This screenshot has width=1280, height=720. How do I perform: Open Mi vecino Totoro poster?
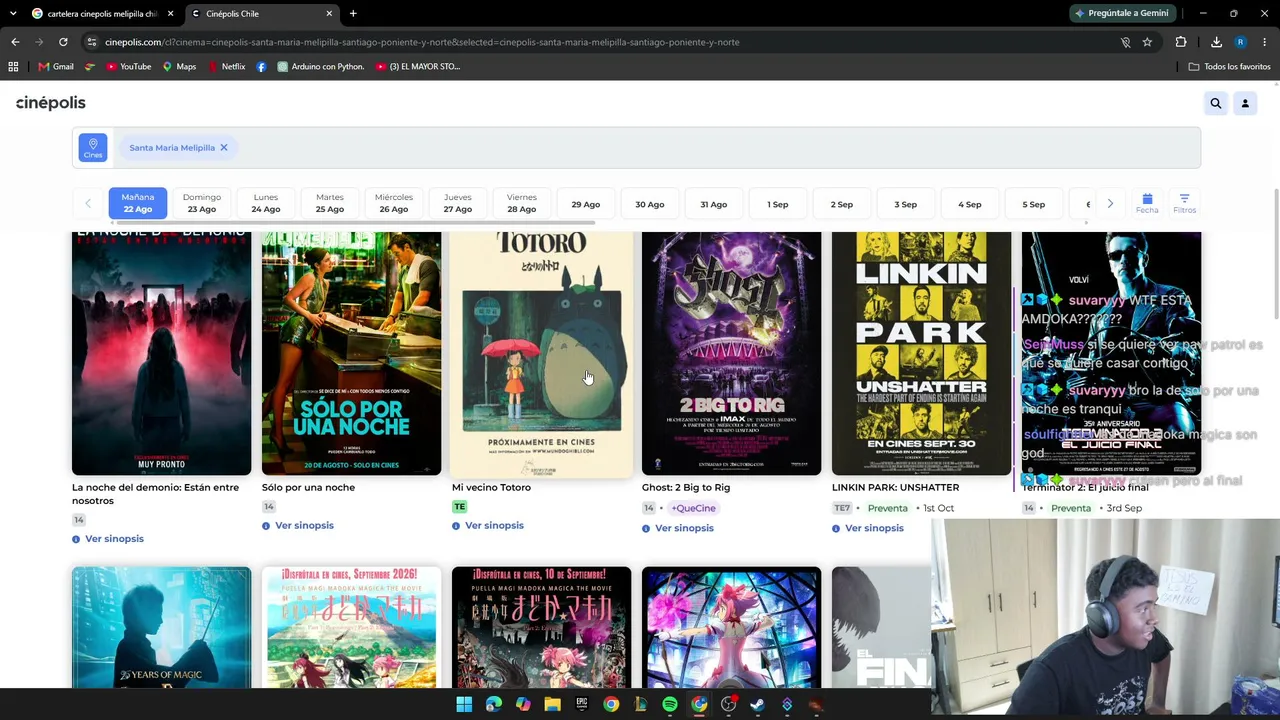point(542,353)
